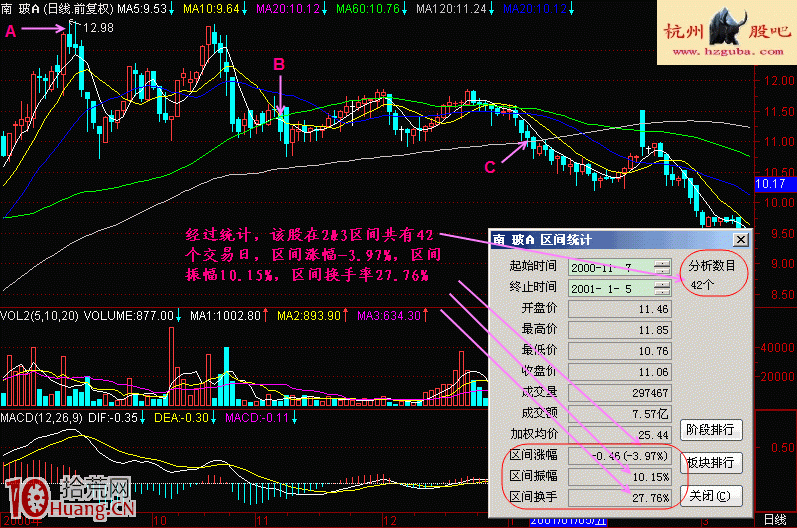The width and height of the screenshot is (797, 528).
Task: Click the 关闭(C) button
Action: click(711, 496)
